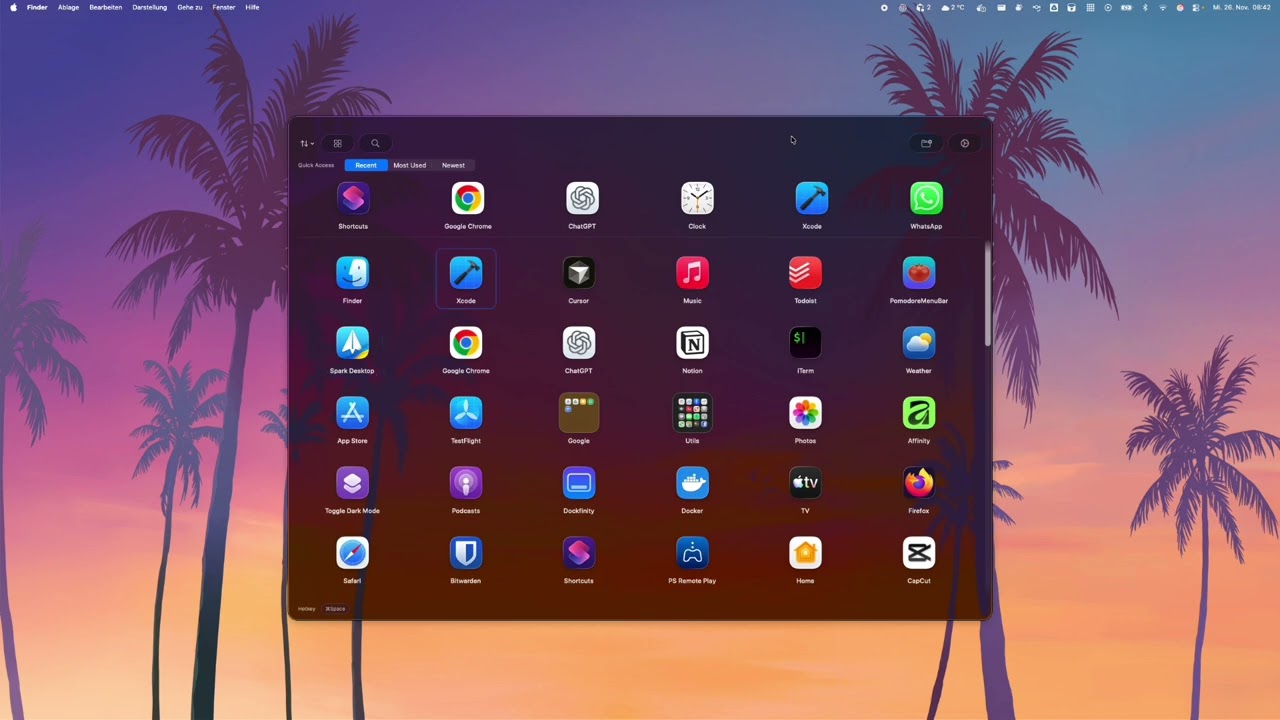Image resolution: width=1280 pixels, height=720 pixels.
Task: Click the ⌘Space hotkey button
Action: (335, 608)
